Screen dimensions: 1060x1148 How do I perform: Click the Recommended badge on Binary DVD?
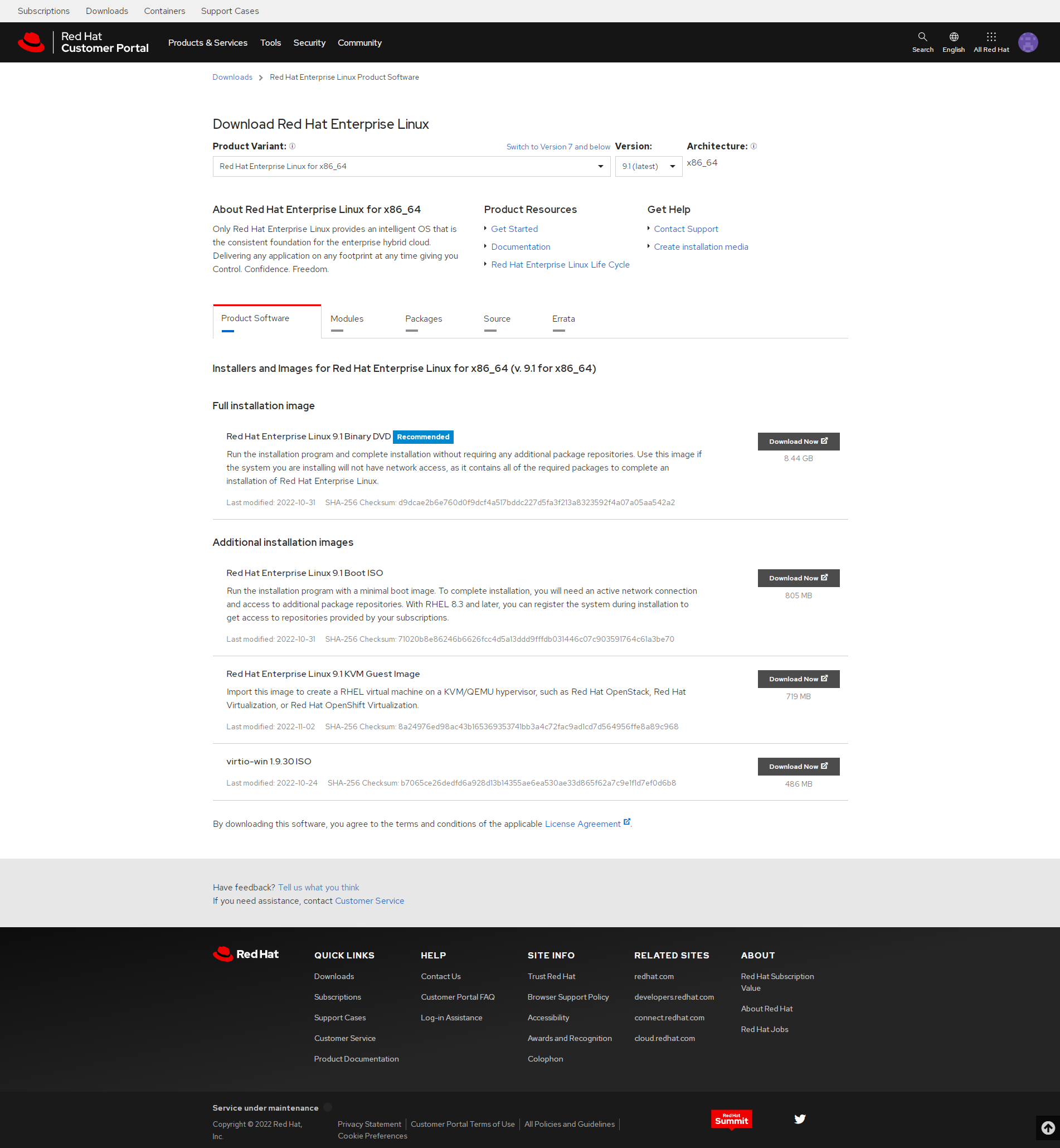coord(424,437)
